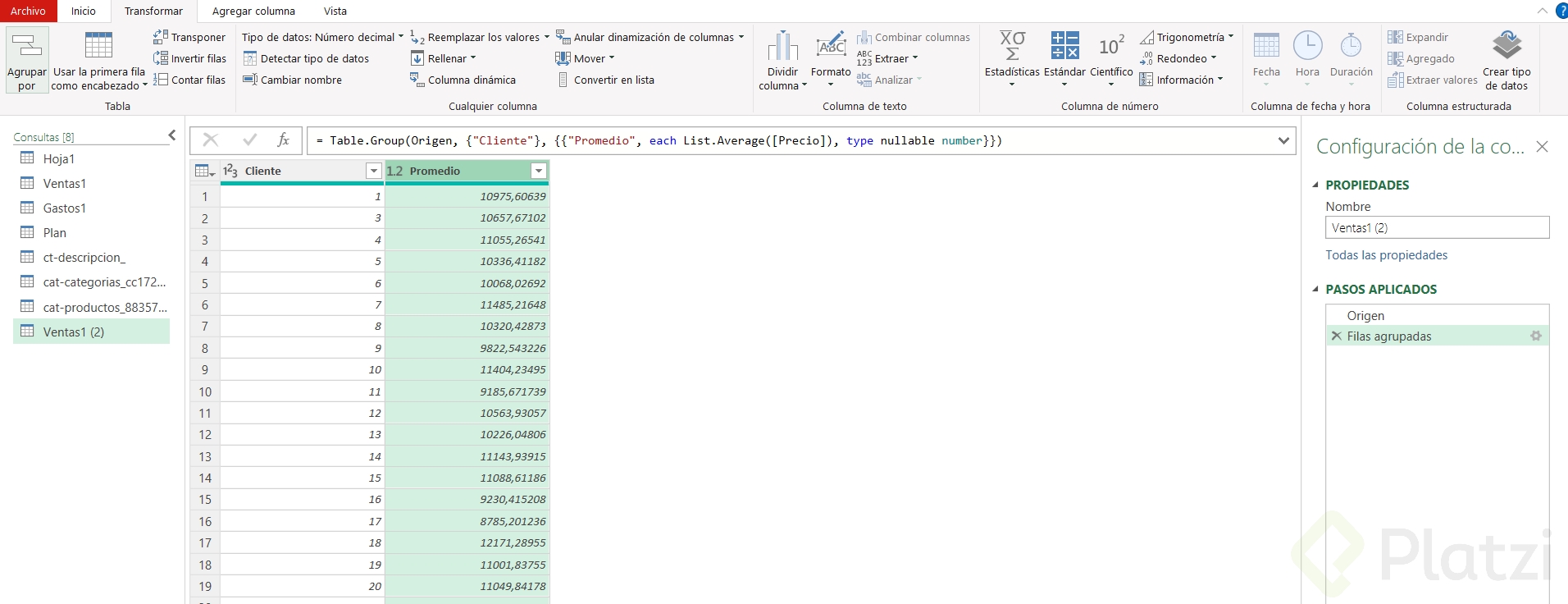
Task: Switch to Agregar columna tab
Action: pos(253,11)
